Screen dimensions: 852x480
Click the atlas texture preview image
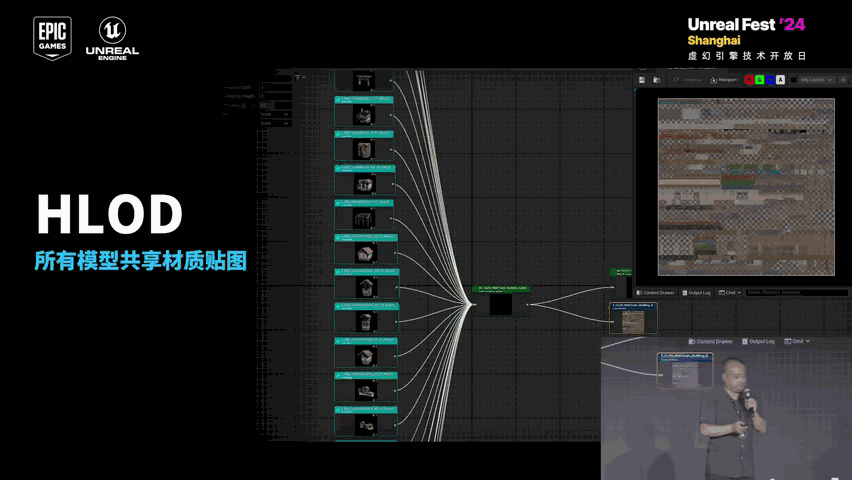click(x=746, y=187)
